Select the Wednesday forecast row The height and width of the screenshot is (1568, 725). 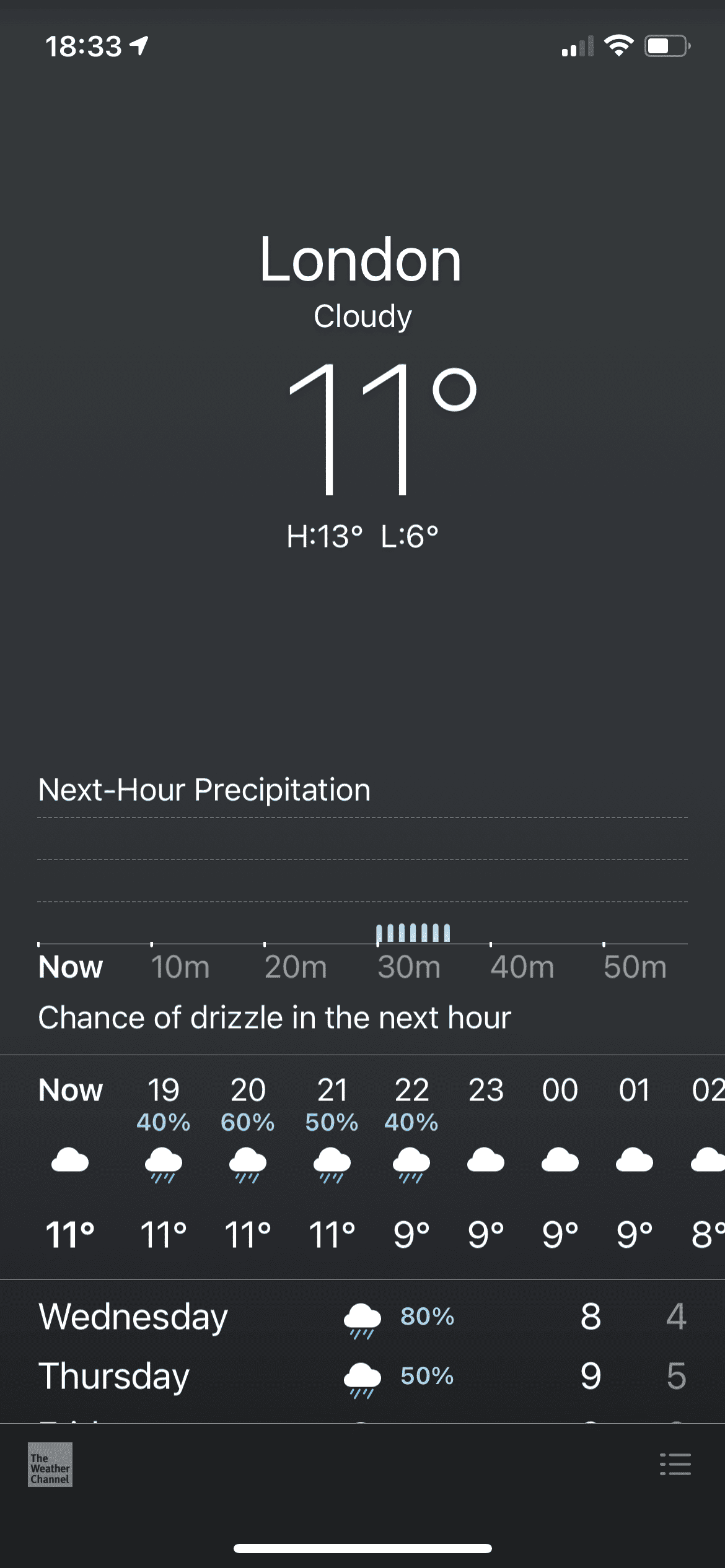[362, 1317]
